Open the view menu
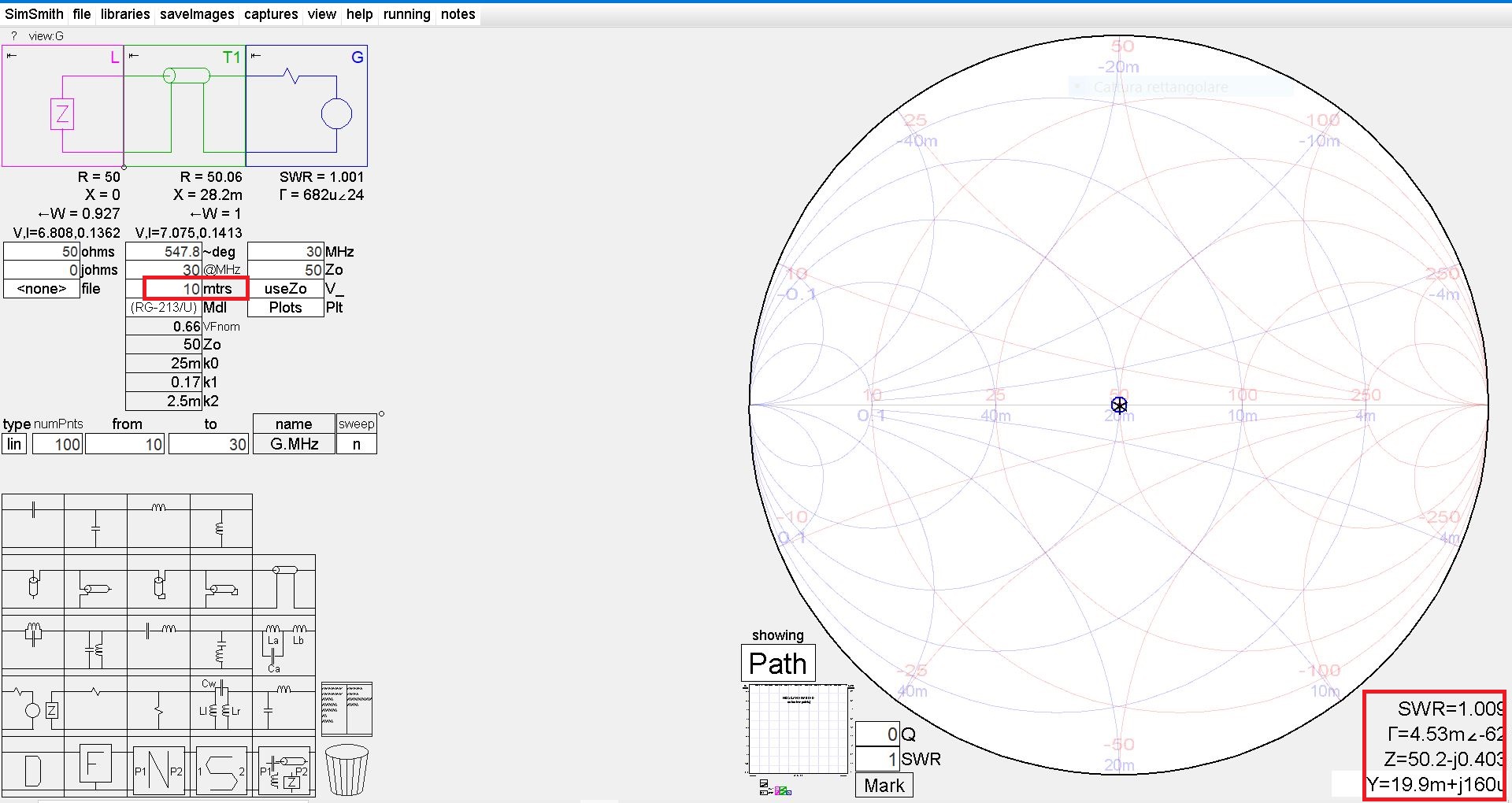 (x=322, y=14)
